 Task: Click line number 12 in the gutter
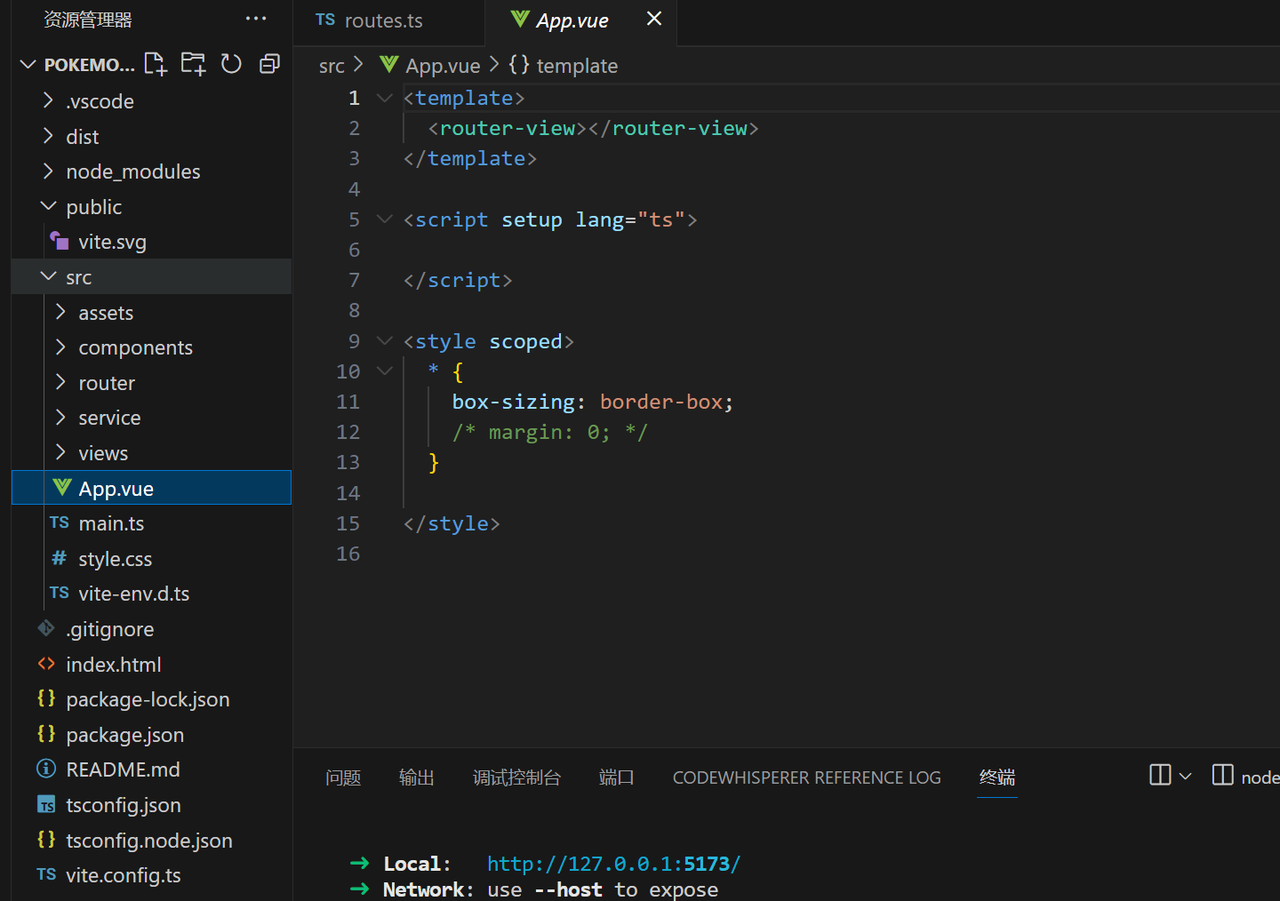point(348,432)
